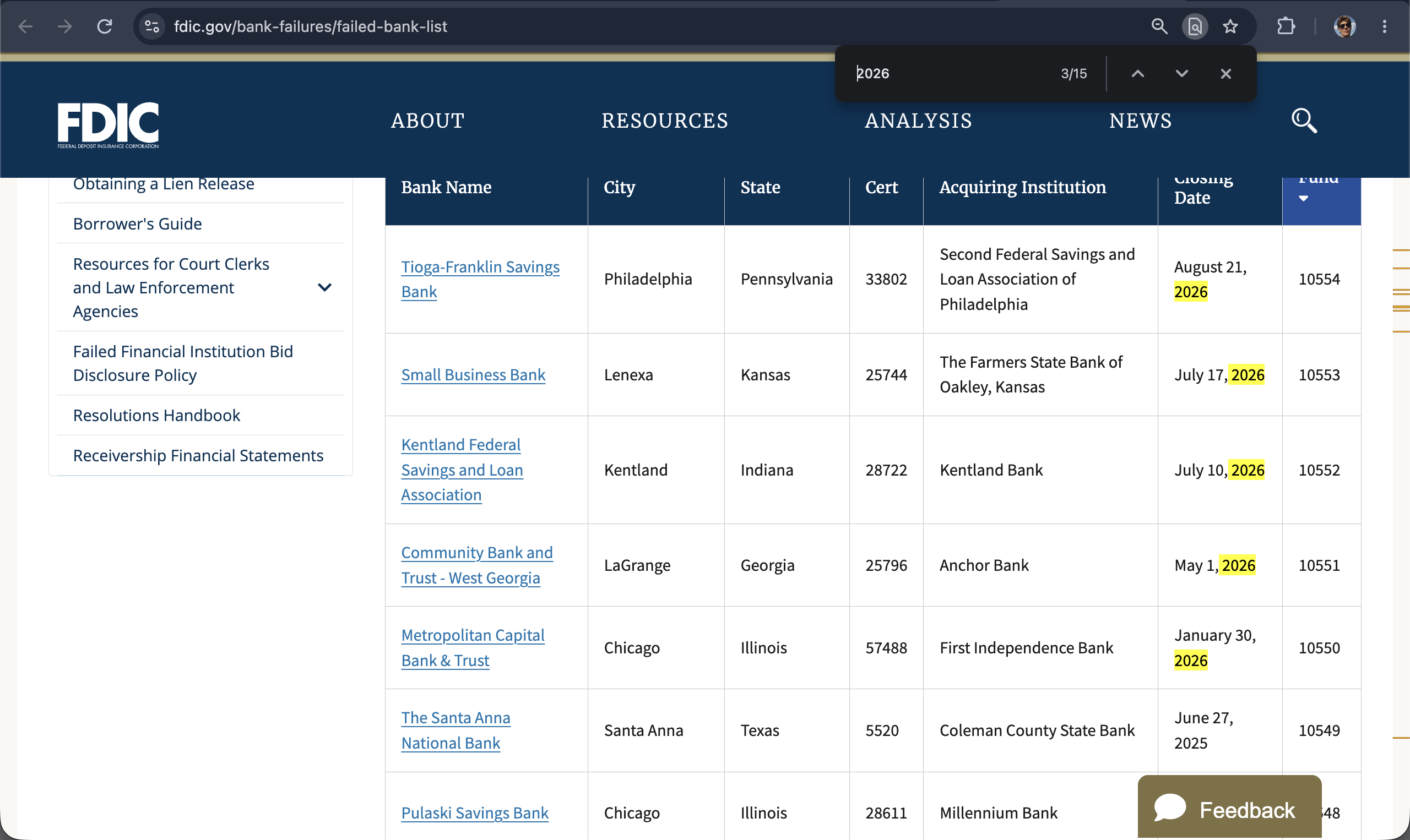Click the address bar URL

(310, 26)
